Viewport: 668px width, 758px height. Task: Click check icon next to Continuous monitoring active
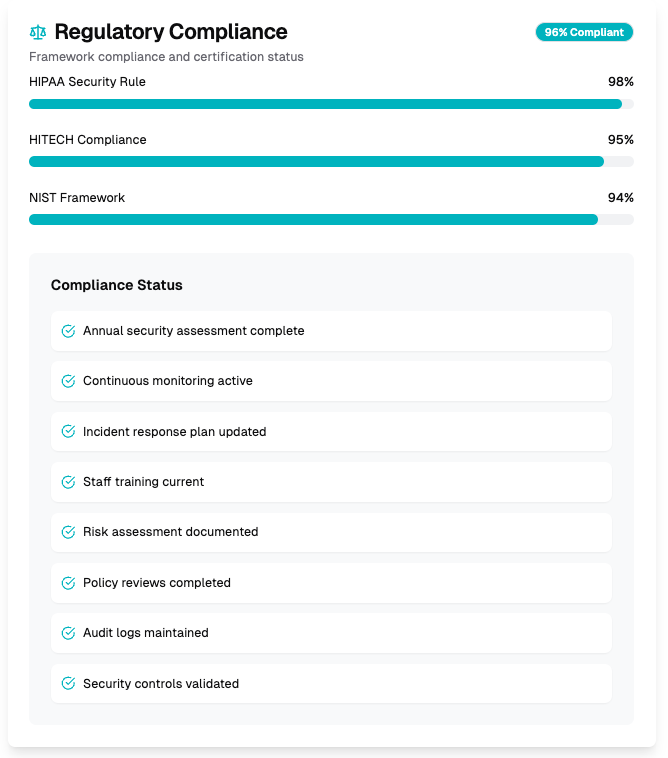(68, 381)
